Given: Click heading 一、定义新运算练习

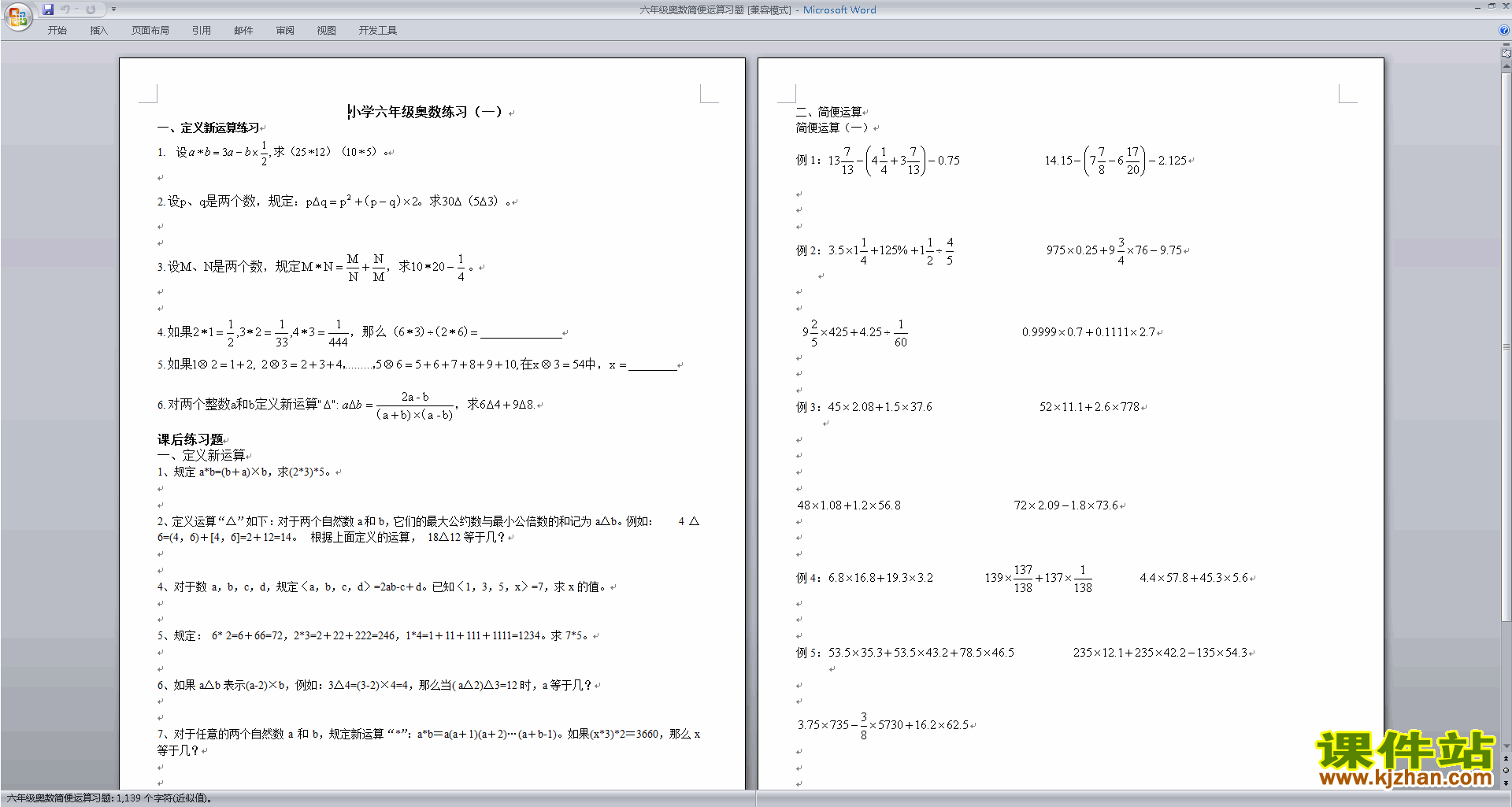Looking at the screenshot, I should pyautogui.click(x=209, y=128).
